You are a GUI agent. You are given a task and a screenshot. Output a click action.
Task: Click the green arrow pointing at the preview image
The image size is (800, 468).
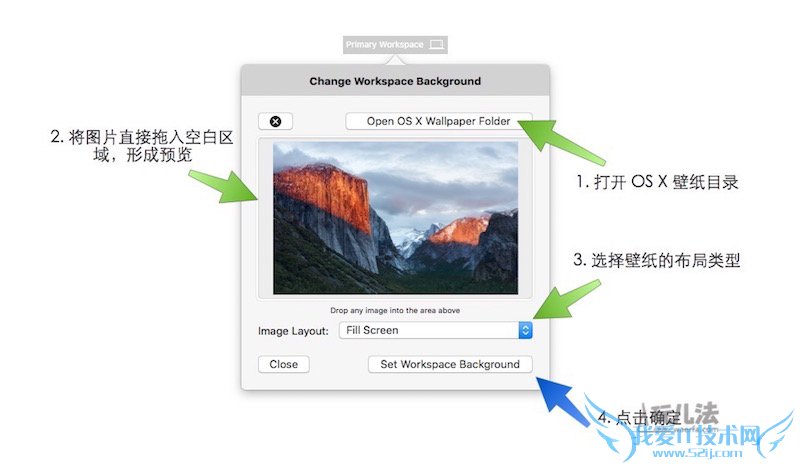(x=224, y=186)
